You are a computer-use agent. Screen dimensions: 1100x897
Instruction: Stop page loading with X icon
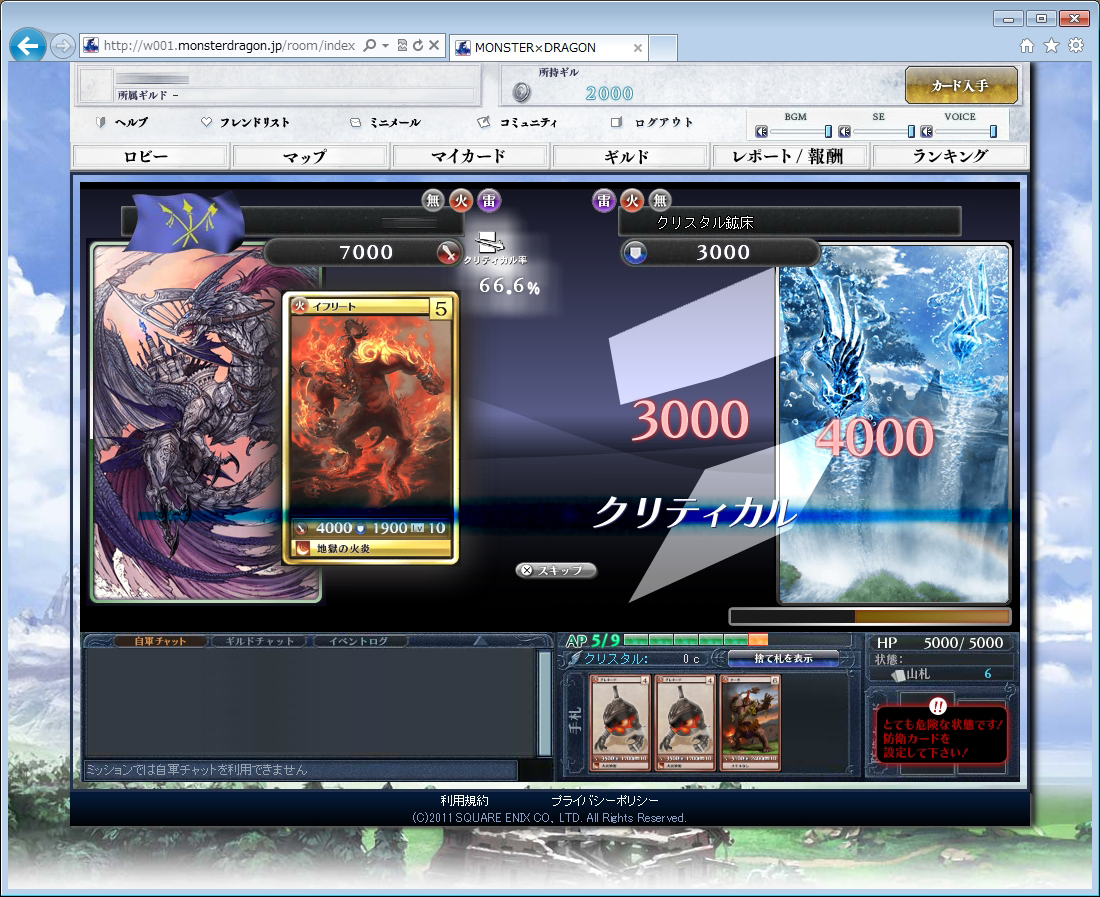434,46
